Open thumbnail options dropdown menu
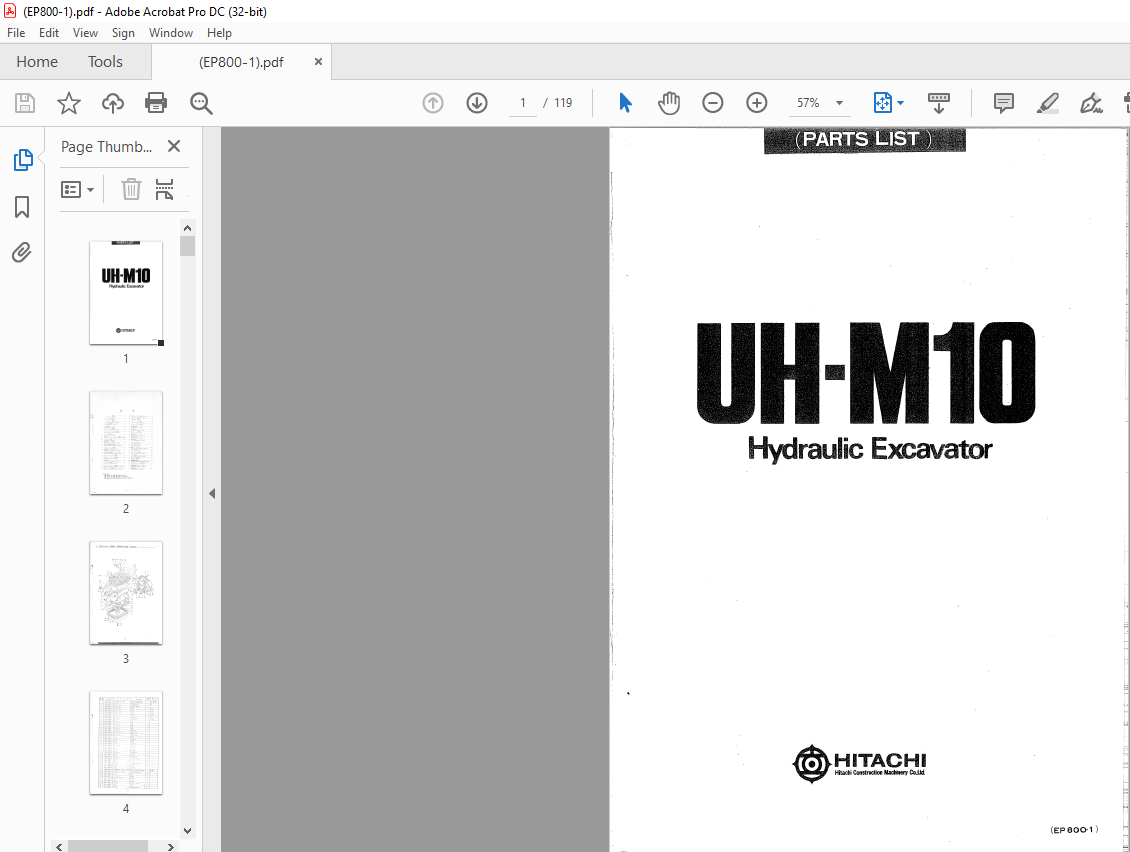The width and height of the screenshot is (1130, 852). point(78,190)
